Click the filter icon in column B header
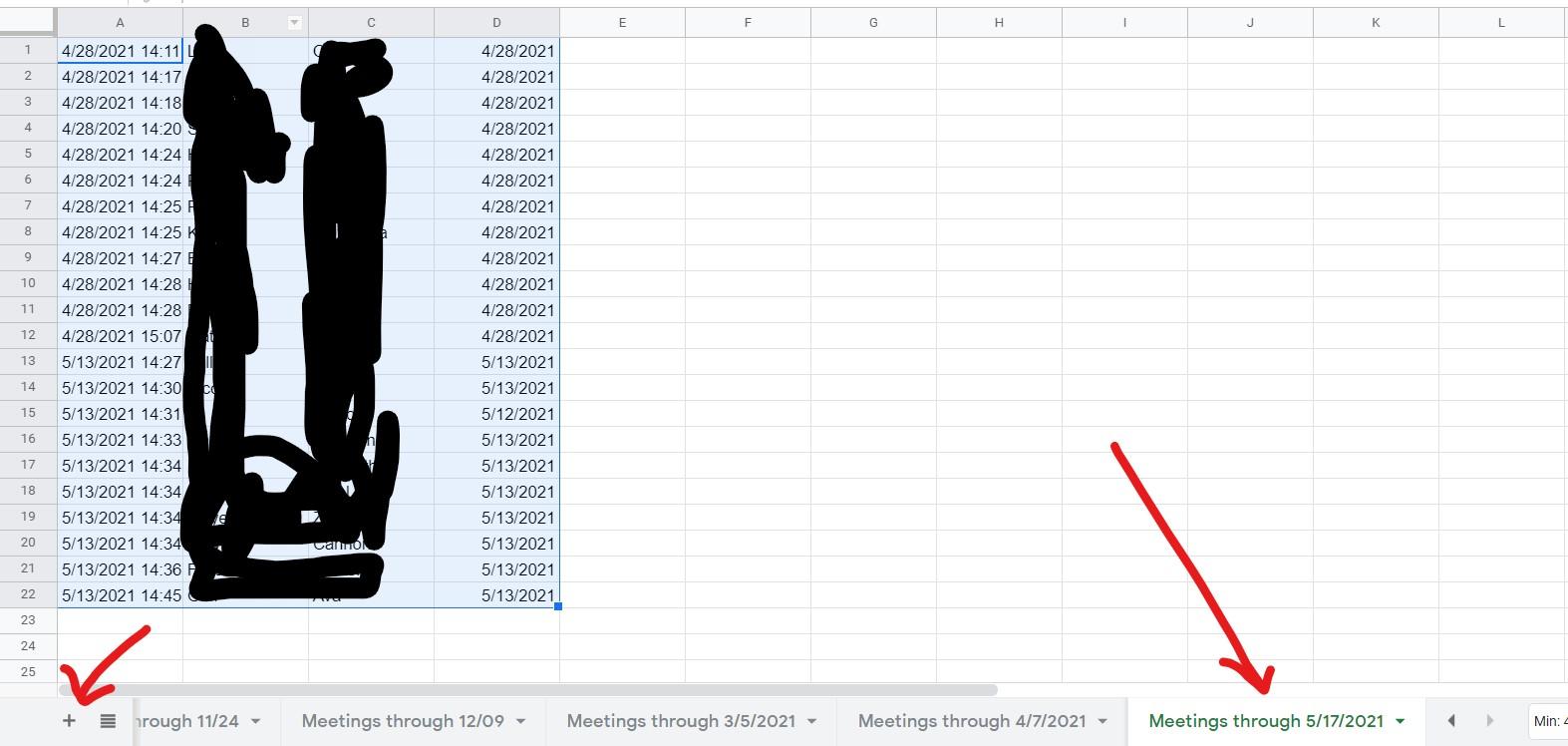Viewport: 1568px width, 746px height. 294,22
